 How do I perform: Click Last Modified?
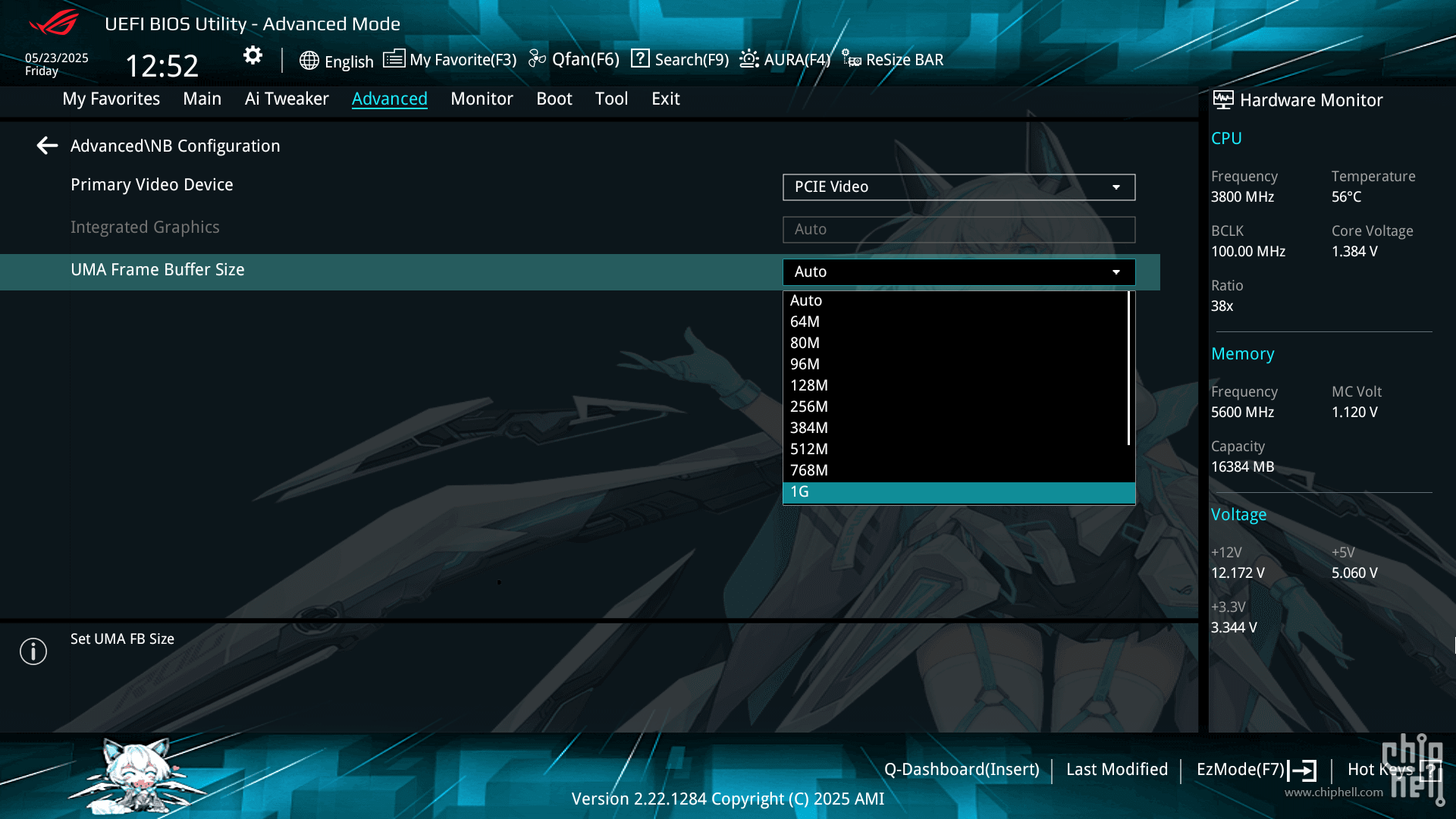coord(1117,770)
